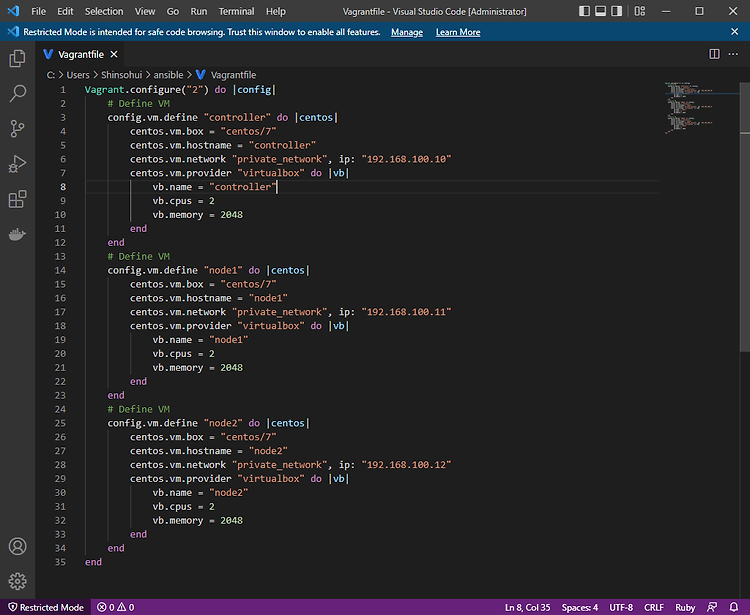The width and height of the screenshot is (750, 615).
Task: Split the editor to the right
Action: [x=714, y=54]
